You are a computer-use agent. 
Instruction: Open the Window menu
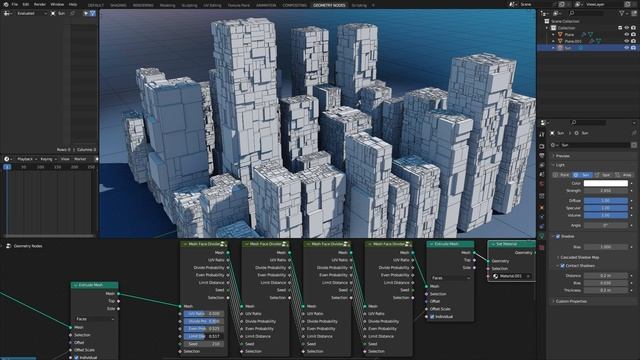click(x=57, y=4)
